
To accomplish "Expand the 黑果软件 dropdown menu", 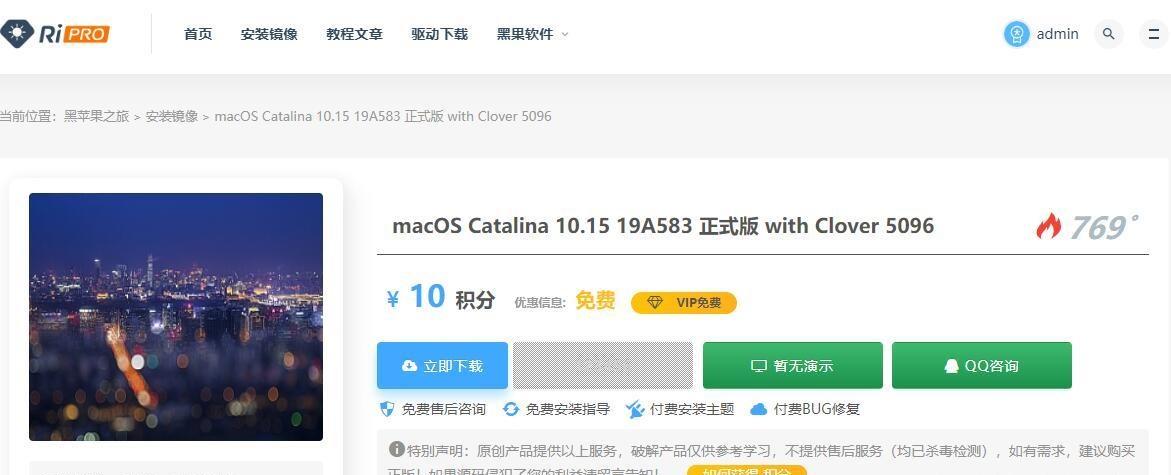I will pos(532,34).
